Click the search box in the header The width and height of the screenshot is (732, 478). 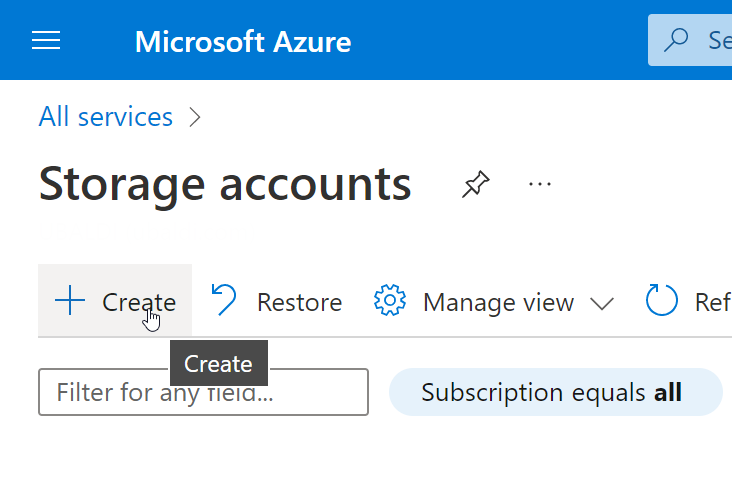[x=690, y=40]
